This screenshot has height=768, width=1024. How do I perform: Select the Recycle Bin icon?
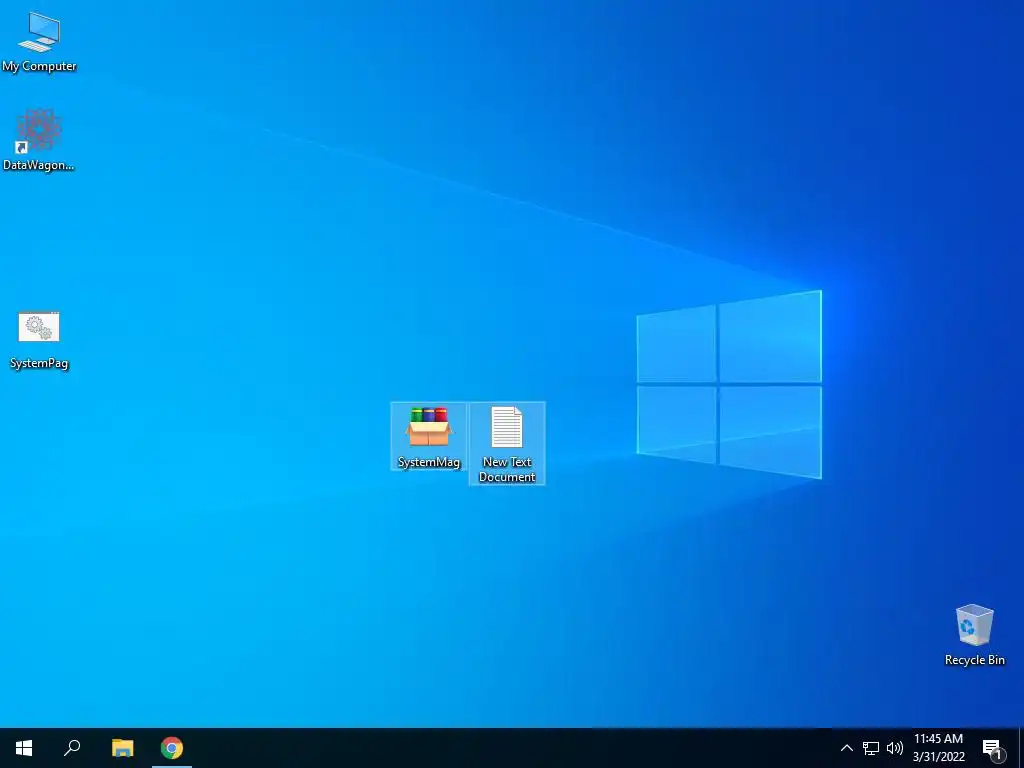click(x=974, y=625)
